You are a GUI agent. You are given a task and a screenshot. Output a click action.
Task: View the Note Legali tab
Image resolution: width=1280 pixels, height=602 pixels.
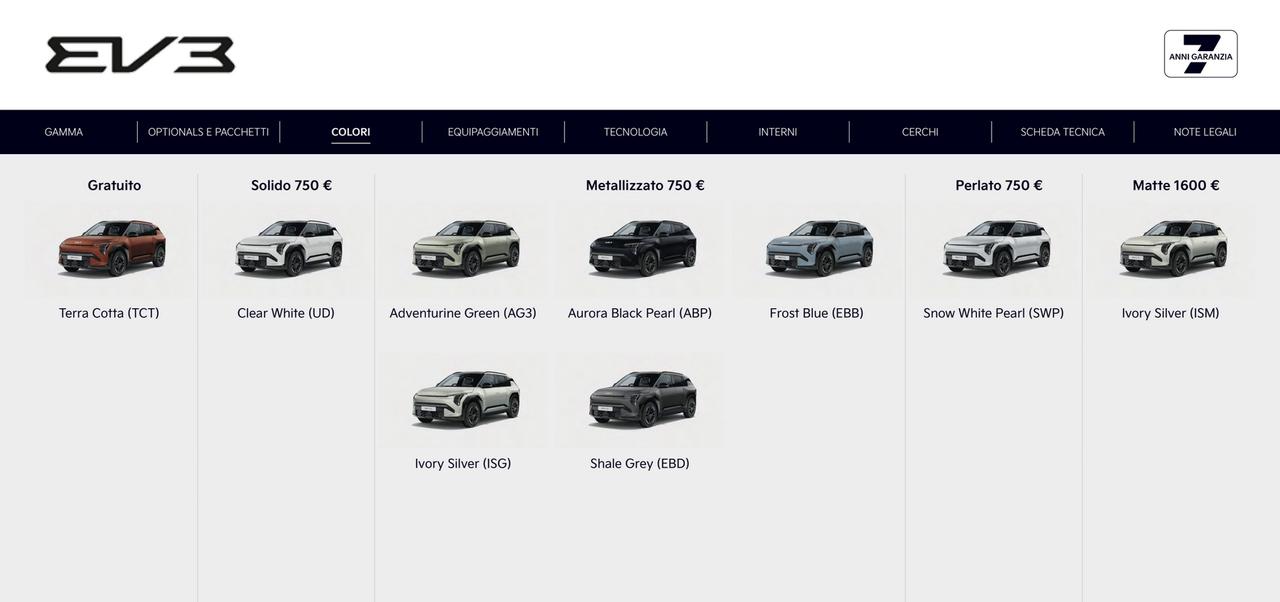tap(1205, 132)
